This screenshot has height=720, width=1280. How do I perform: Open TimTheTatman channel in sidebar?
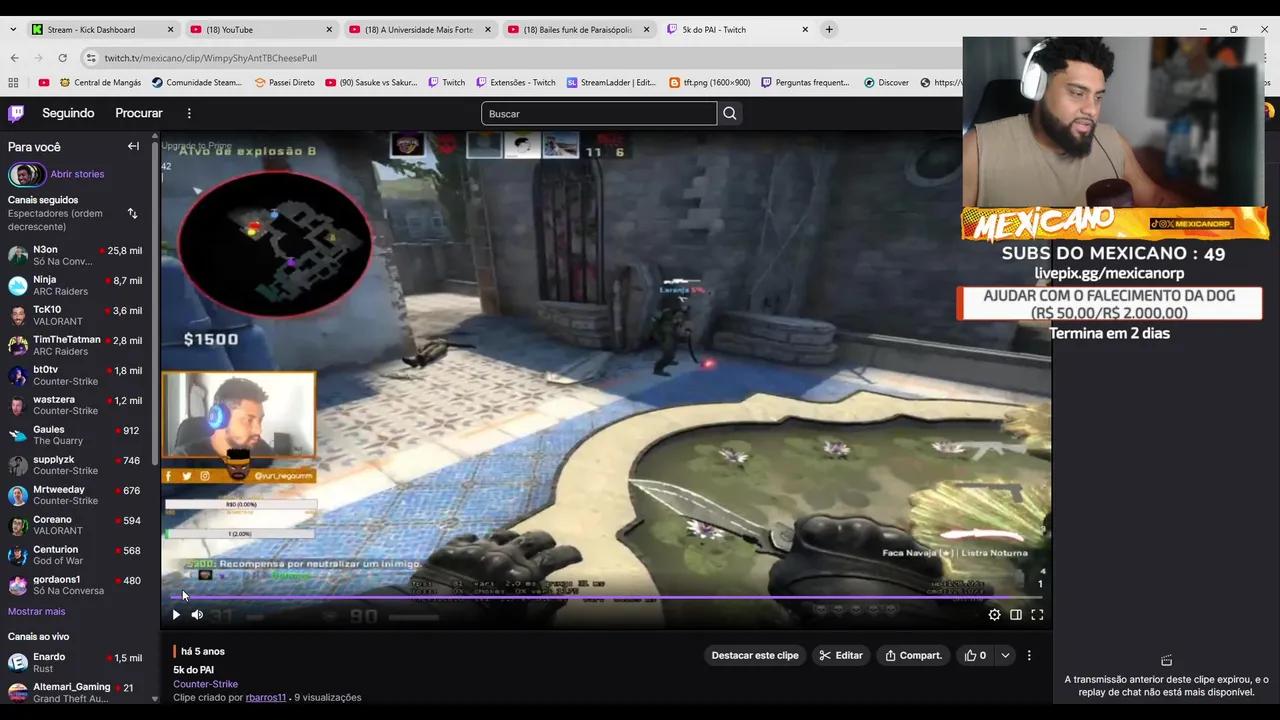[76, 345]
